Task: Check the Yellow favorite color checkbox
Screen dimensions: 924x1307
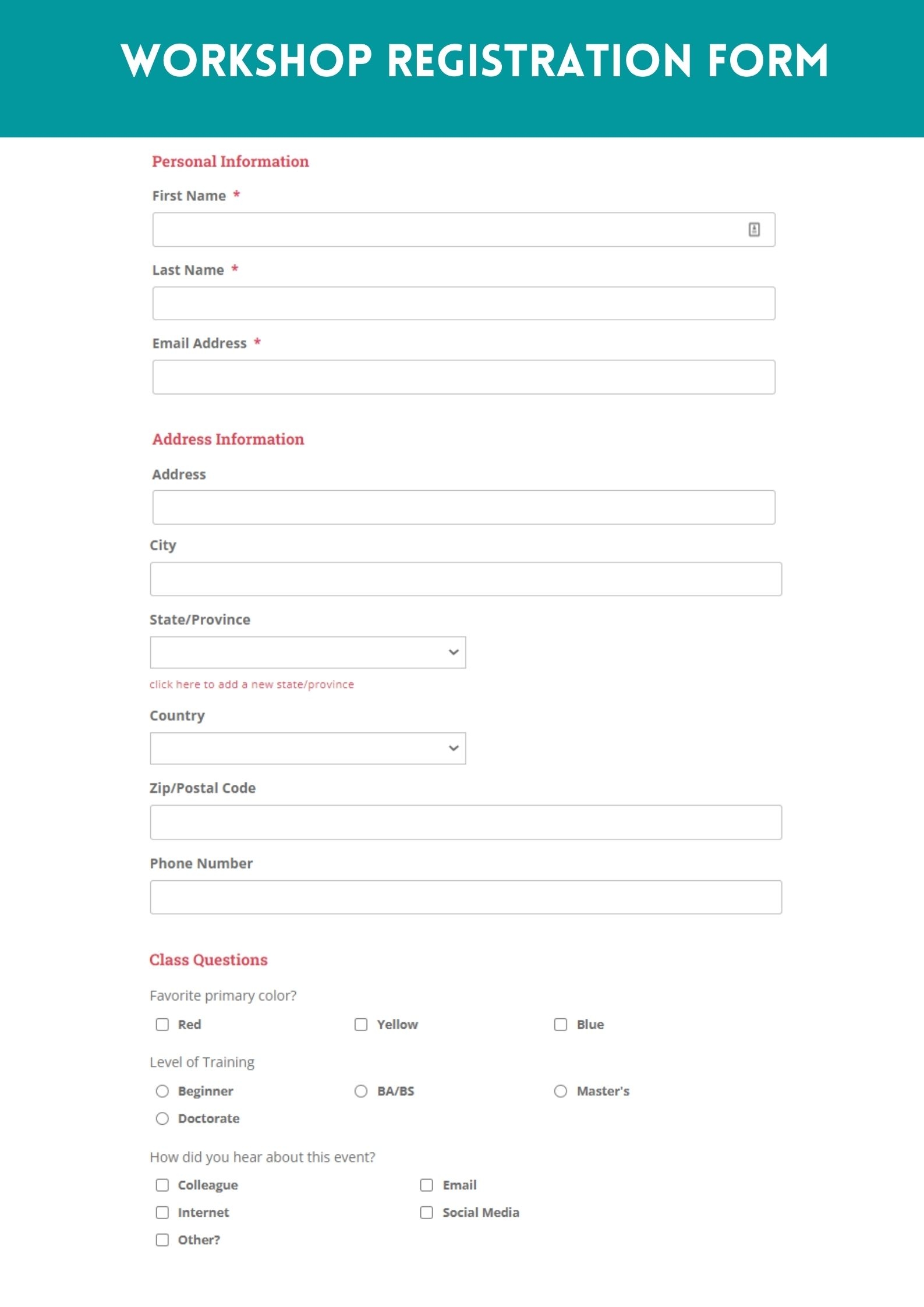Action: coord(362,1025)
